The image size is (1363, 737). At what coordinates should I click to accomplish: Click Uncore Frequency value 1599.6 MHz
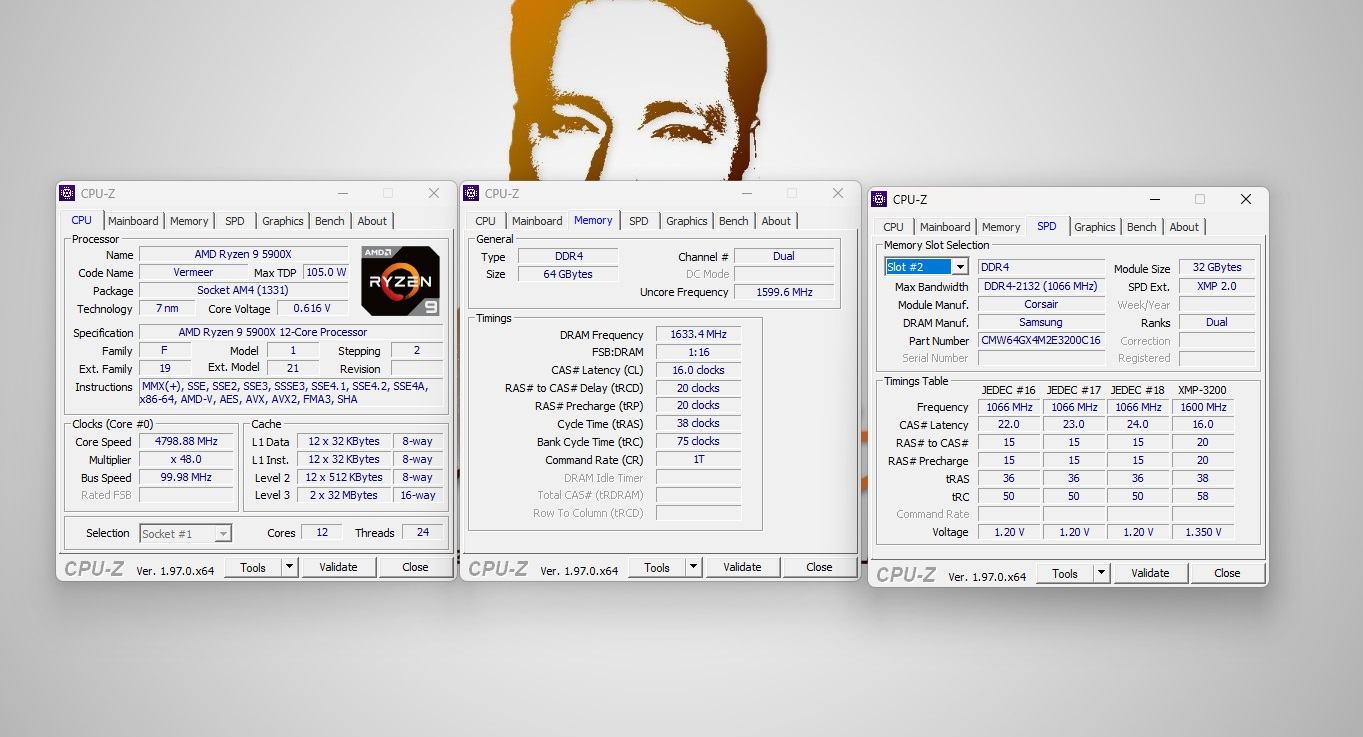tap(784, 292)
